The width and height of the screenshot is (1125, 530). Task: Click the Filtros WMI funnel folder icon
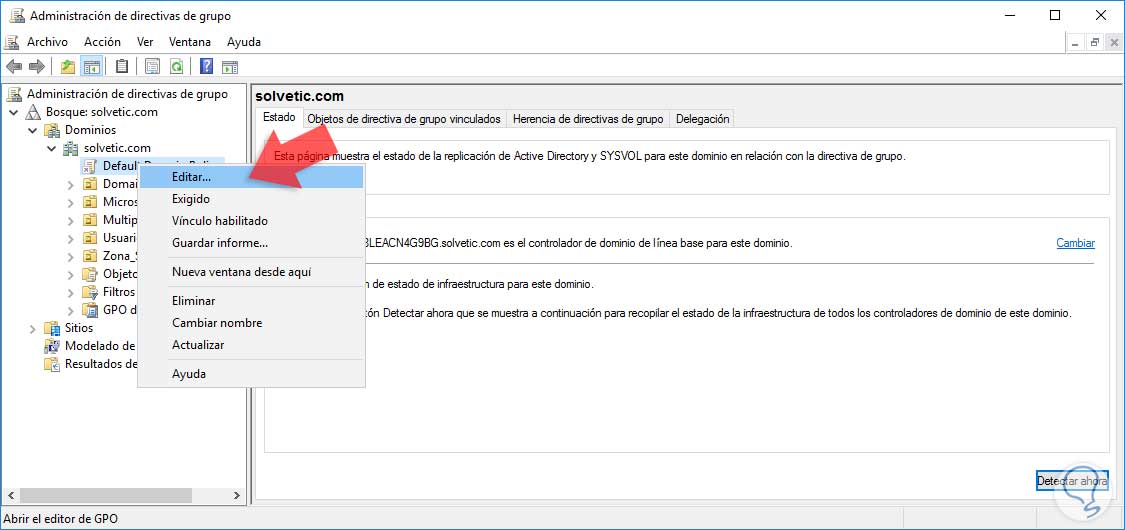90,292
